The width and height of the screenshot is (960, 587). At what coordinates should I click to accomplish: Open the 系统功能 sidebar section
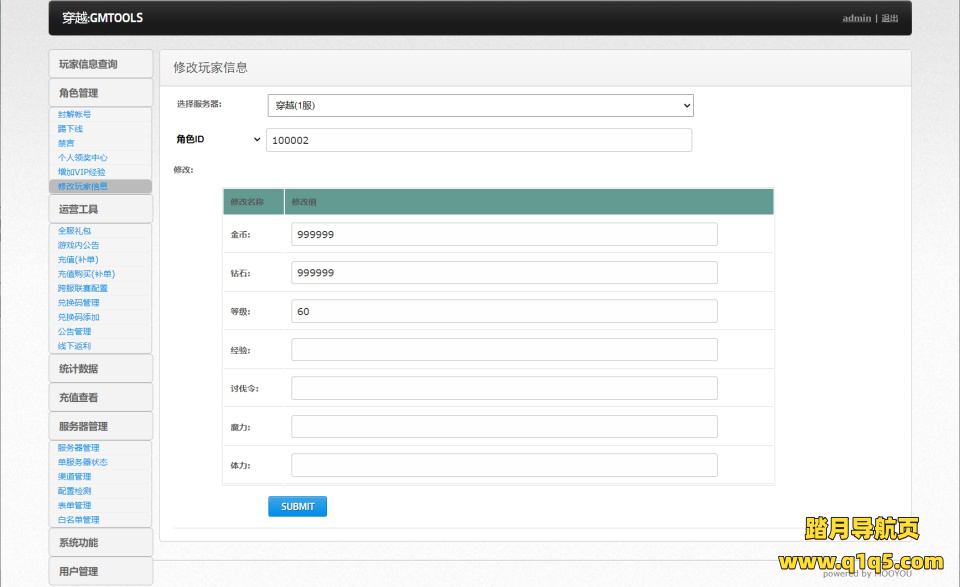click(100, 542)
